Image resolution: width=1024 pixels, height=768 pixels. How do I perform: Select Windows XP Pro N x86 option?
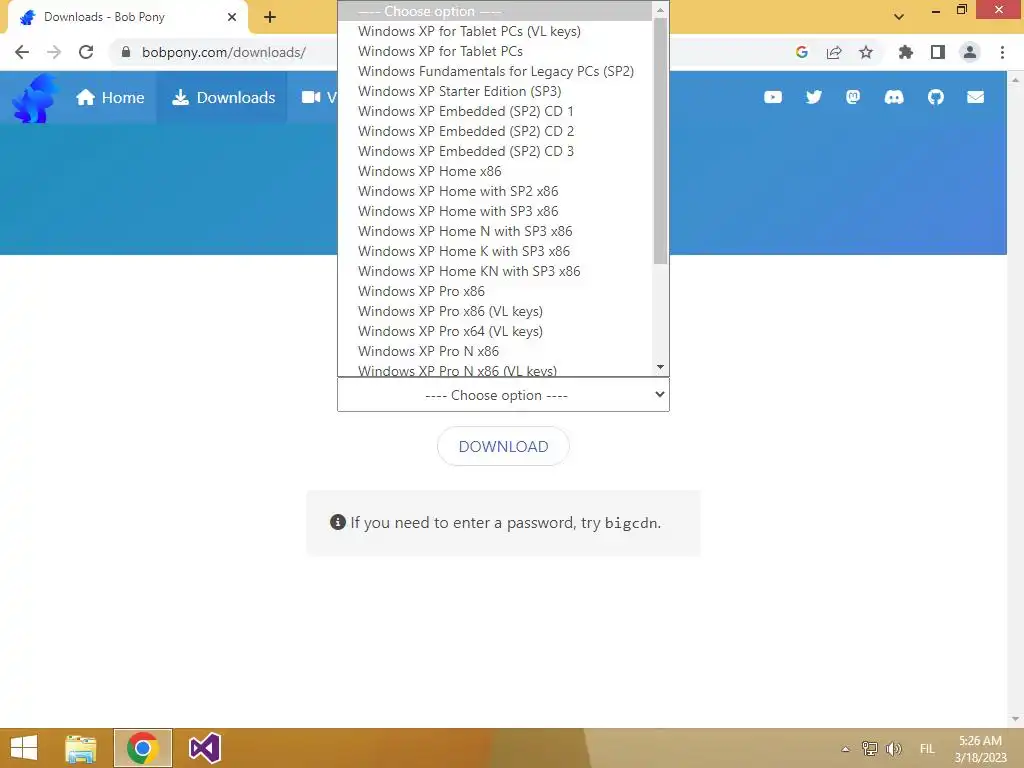point(495,351)
